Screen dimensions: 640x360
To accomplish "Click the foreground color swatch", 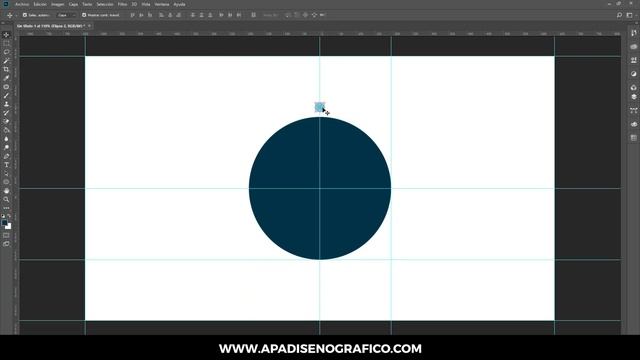I will tap(4, 222).
